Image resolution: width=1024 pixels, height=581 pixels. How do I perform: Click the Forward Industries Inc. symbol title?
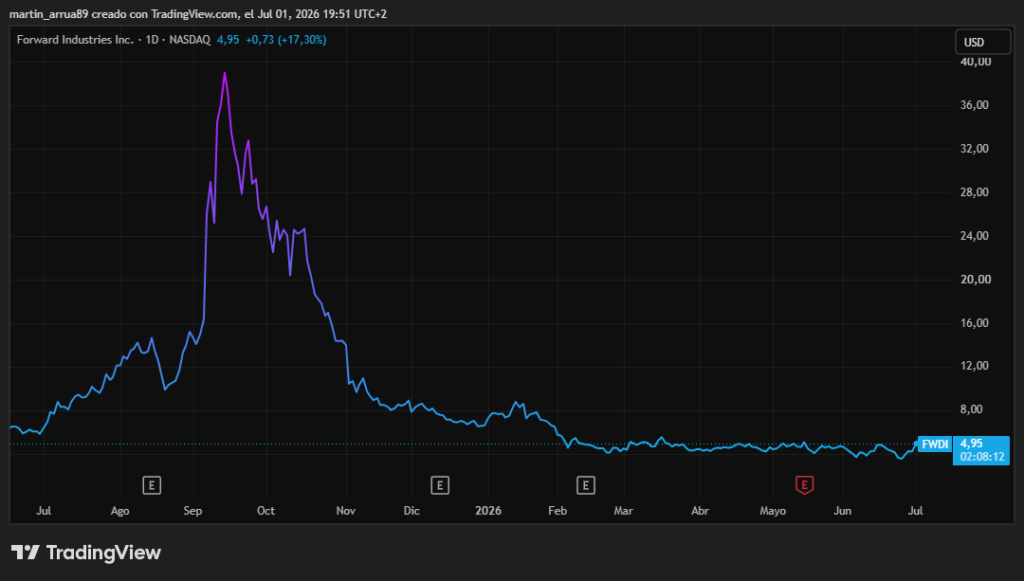75,40
